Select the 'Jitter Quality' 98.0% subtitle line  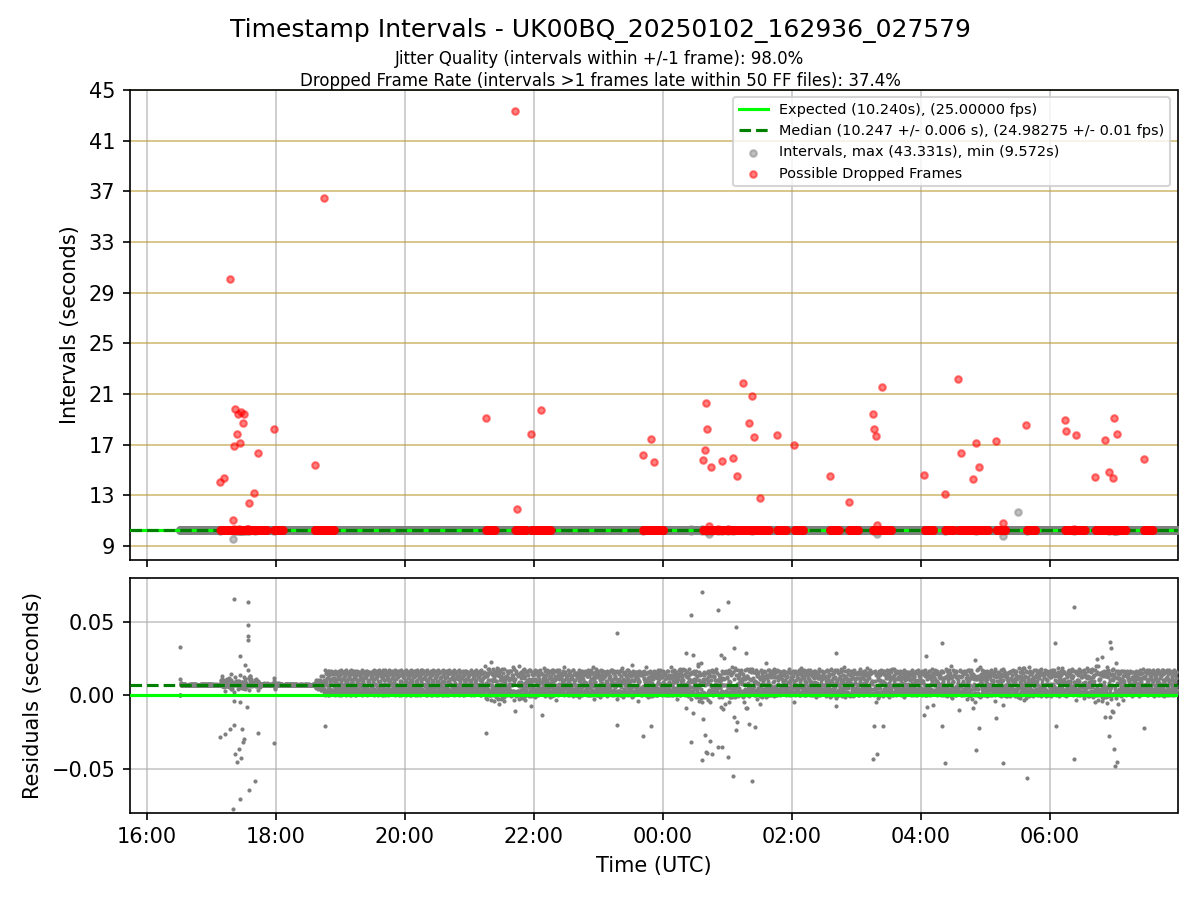click(x=599, y=58)
